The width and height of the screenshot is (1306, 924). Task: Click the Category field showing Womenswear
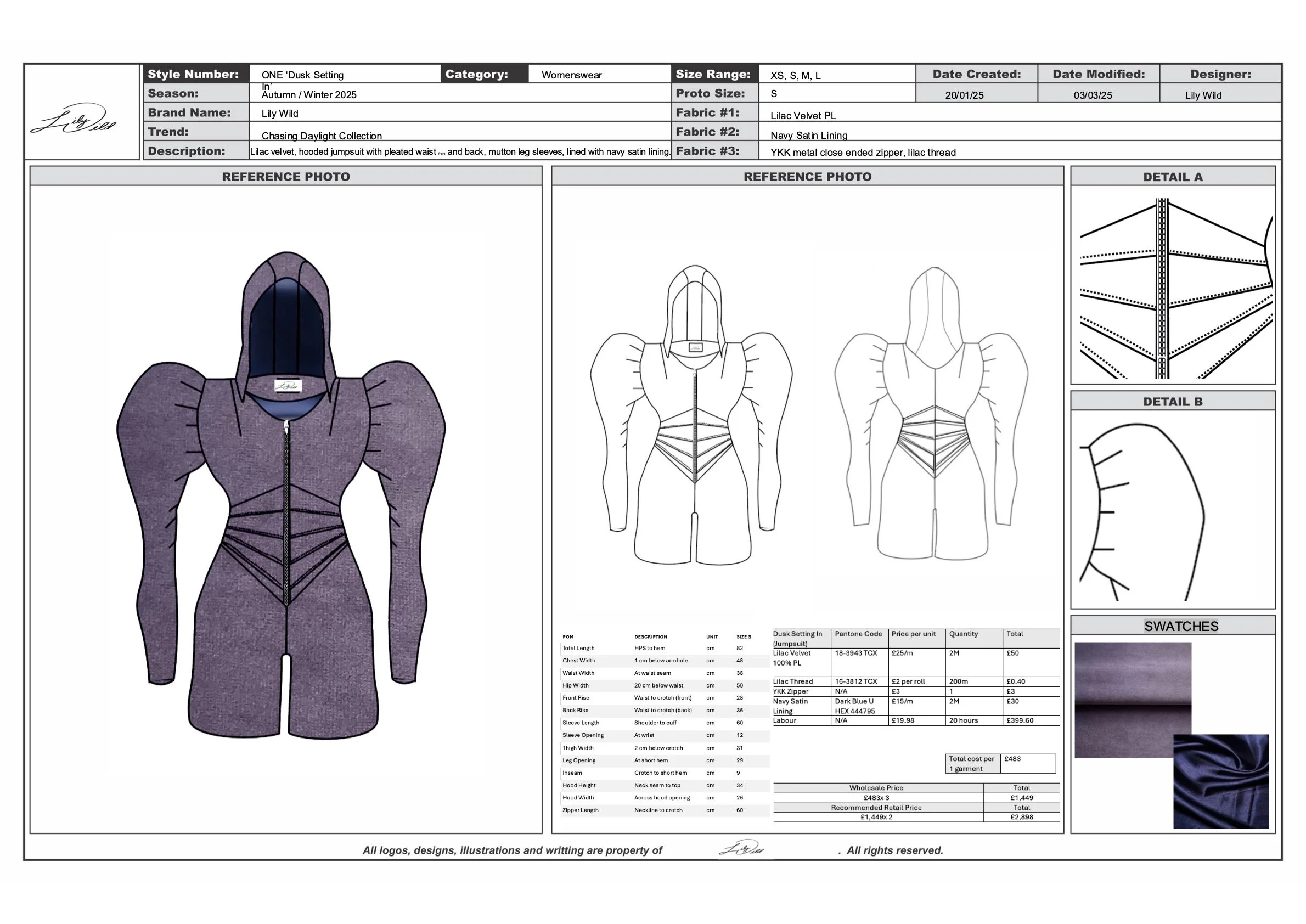571,75
